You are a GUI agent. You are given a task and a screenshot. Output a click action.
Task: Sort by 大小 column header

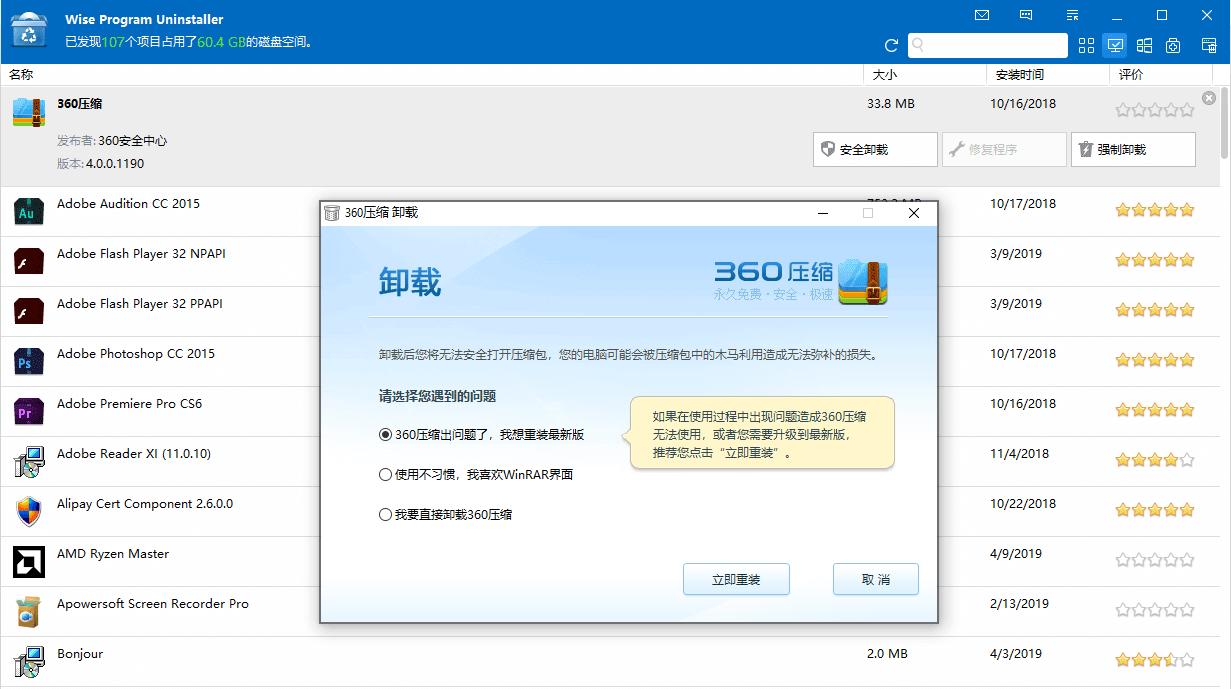(885, 75)
